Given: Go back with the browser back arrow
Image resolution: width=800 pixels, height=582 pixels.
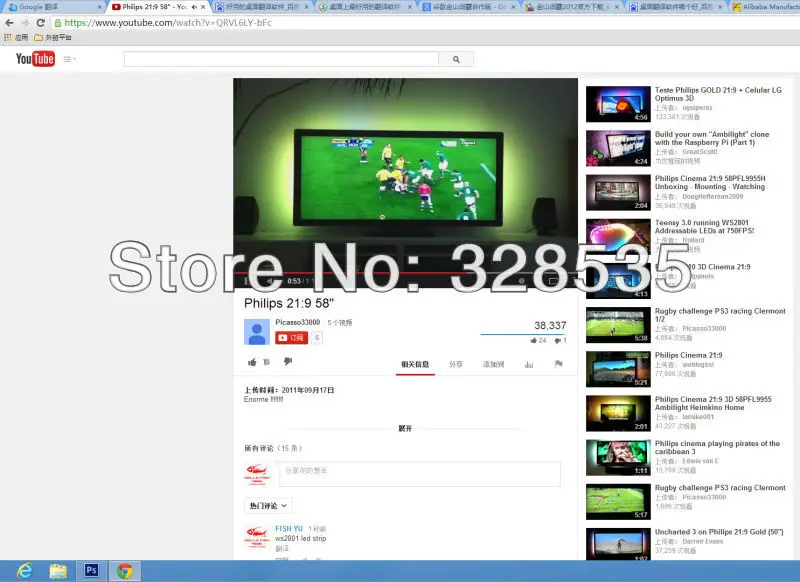Looking at the screenshot, I should 9,23.
